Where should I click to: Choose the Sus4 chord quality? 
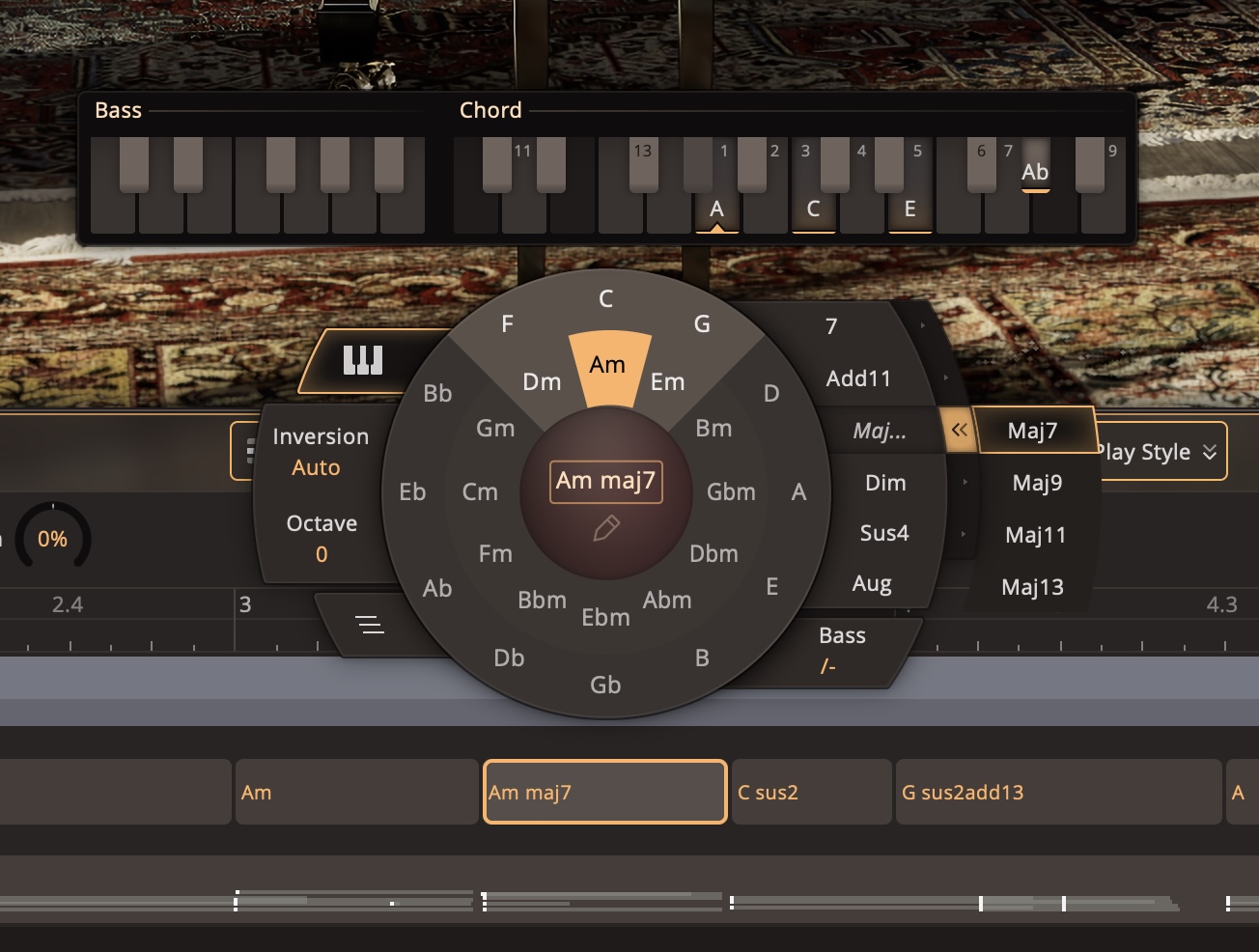pos(884,533)
